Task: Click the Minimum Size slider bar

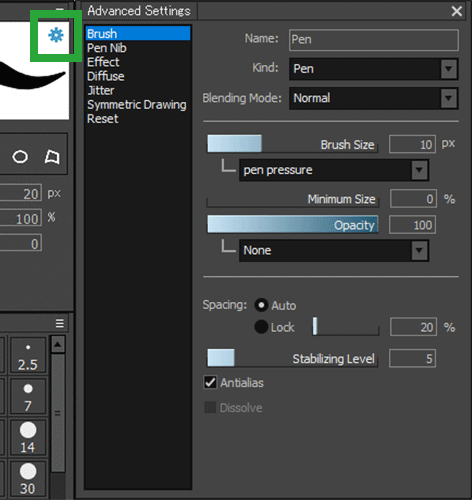Action: [x=292, y=199]
